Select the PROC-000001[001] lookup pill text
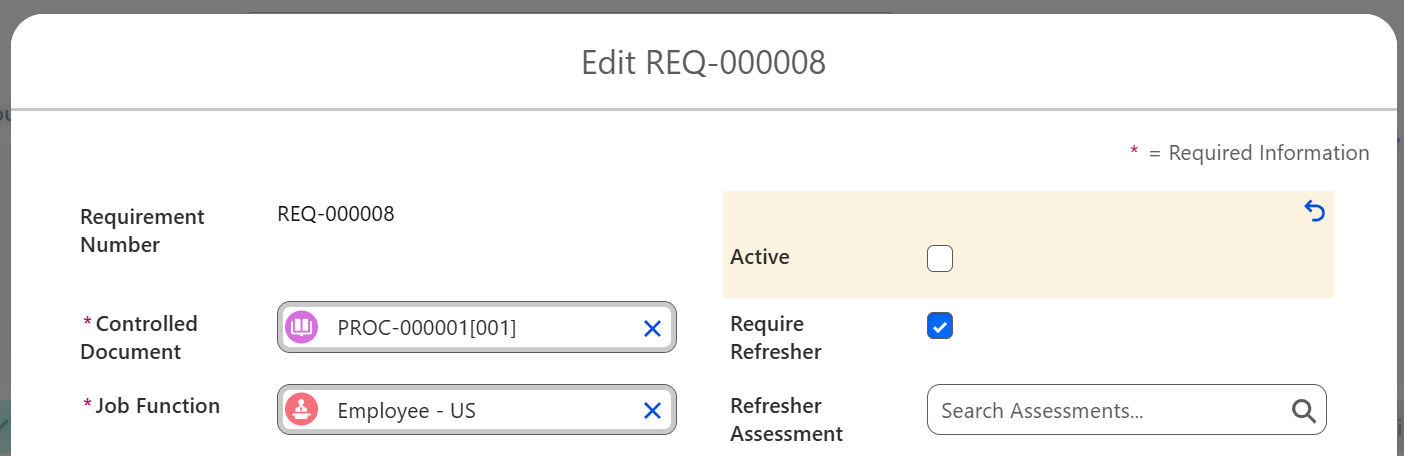The height and width of the screenshot is (456, 1404). coord(427,328)
